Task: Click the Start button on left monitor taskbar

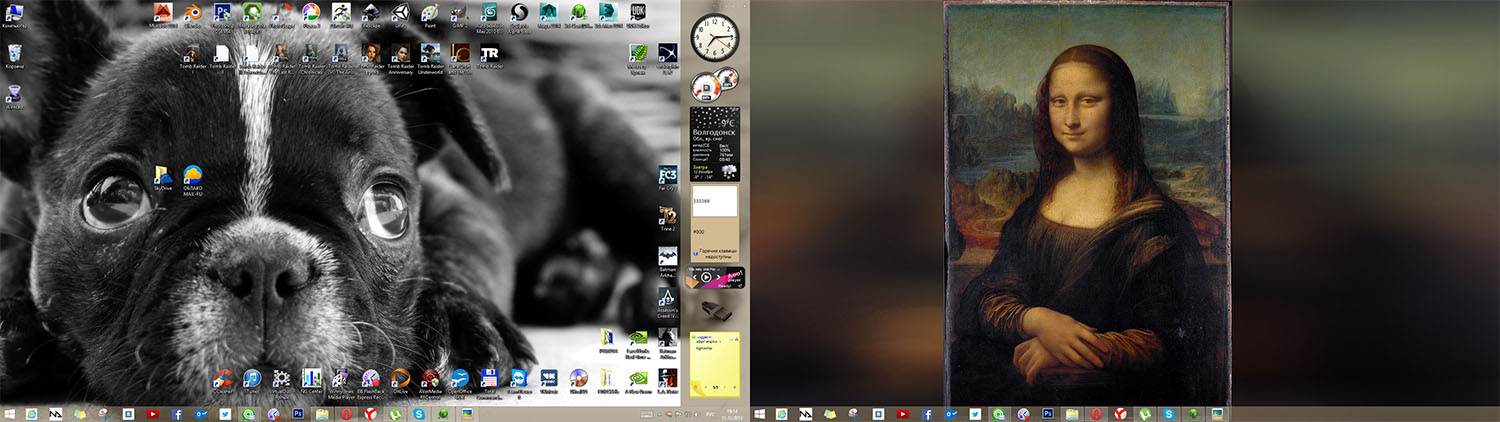Action: coord(9,413)
